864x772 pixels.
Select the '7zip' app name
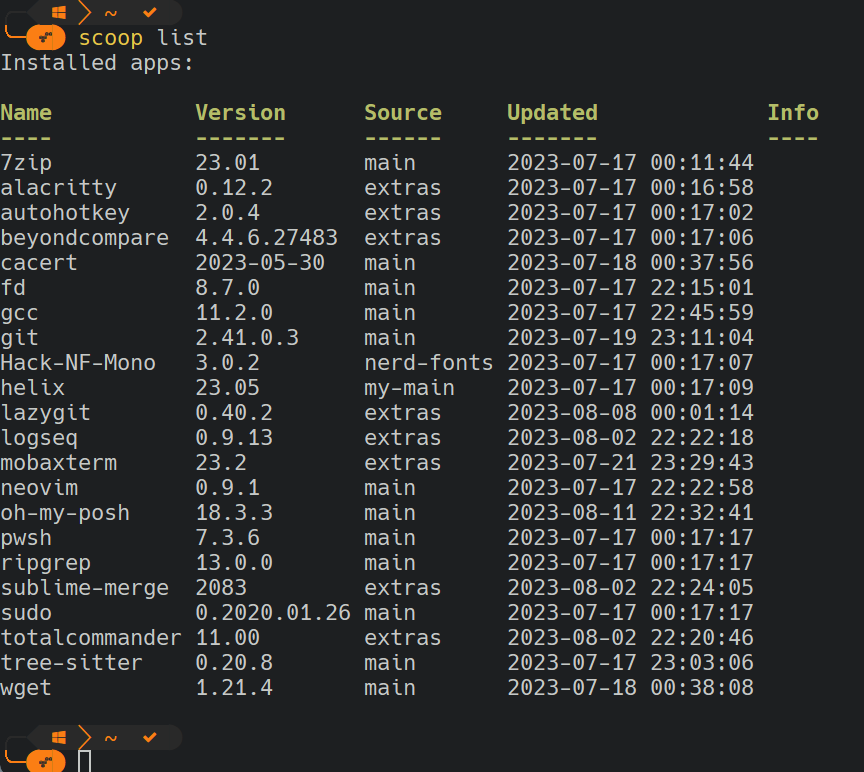click(26, 163)
